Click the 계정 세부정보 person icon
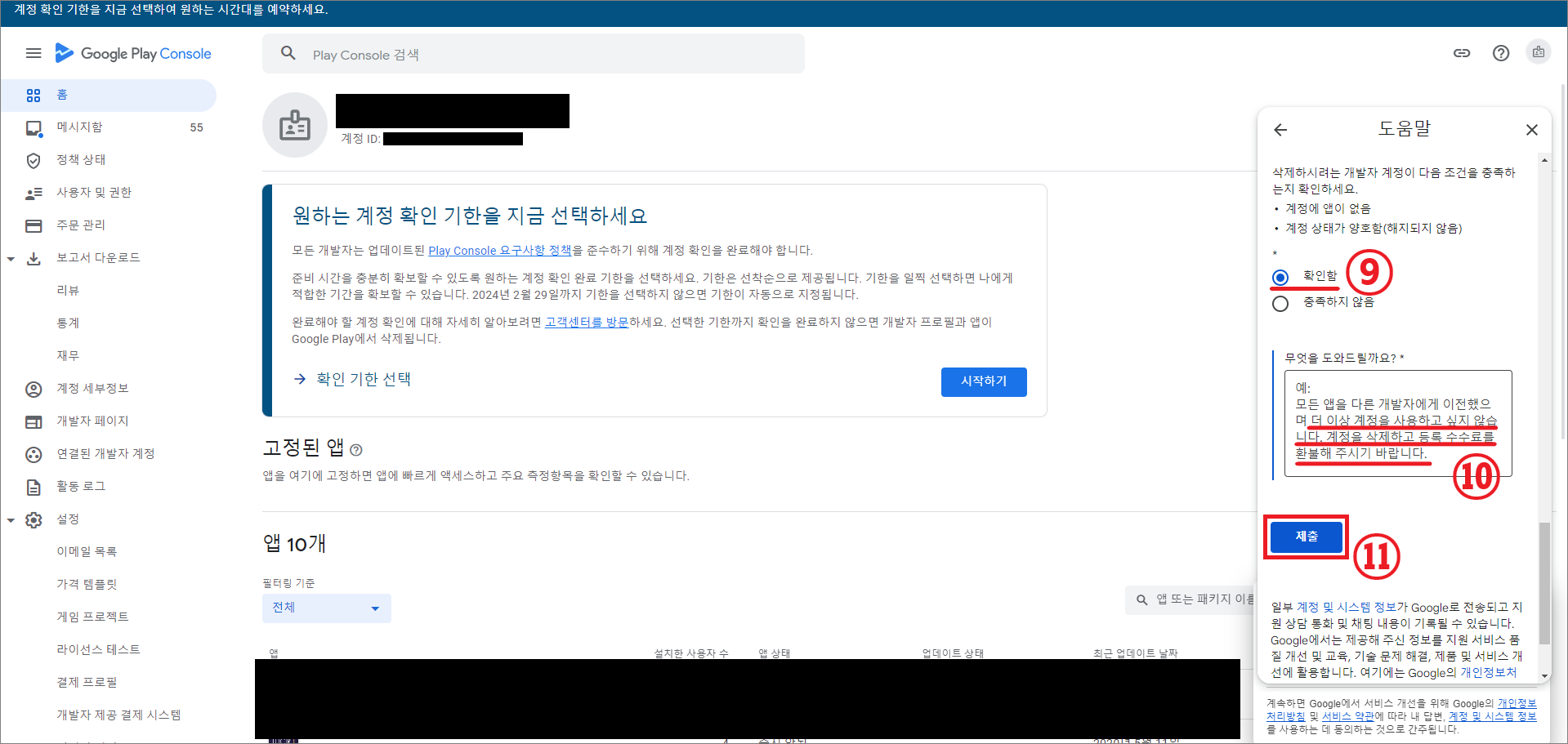Image resolution: width=1568 pixels, height=744 pixels. point(34,389)
